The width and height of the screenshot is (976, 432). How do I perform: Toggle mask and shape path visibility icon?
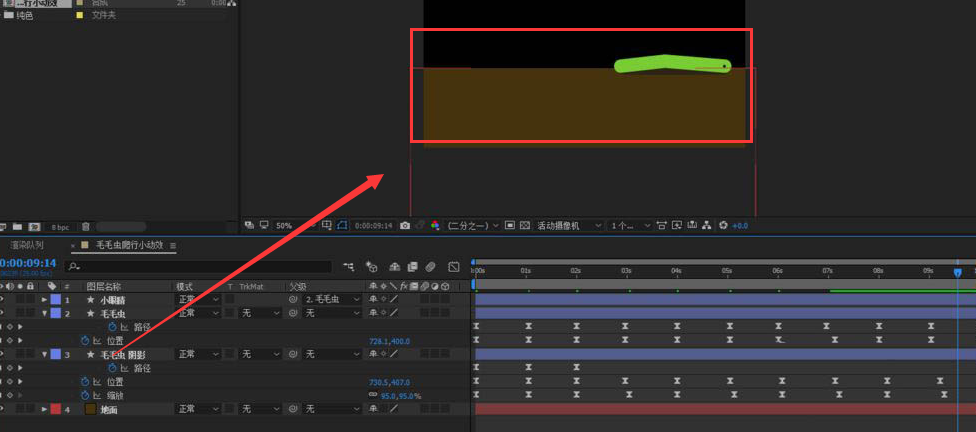342,226
